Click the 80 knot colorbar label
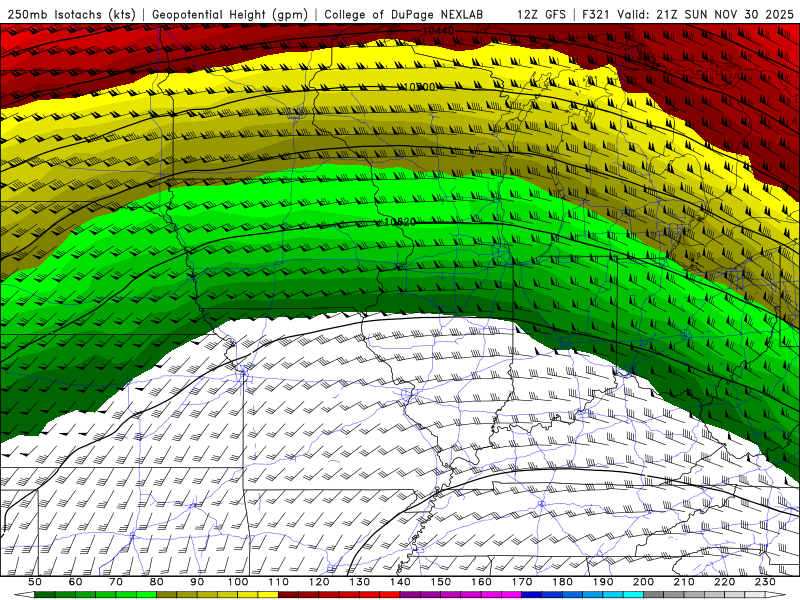This screenshot has height=600, width=800. coord(157,582)
